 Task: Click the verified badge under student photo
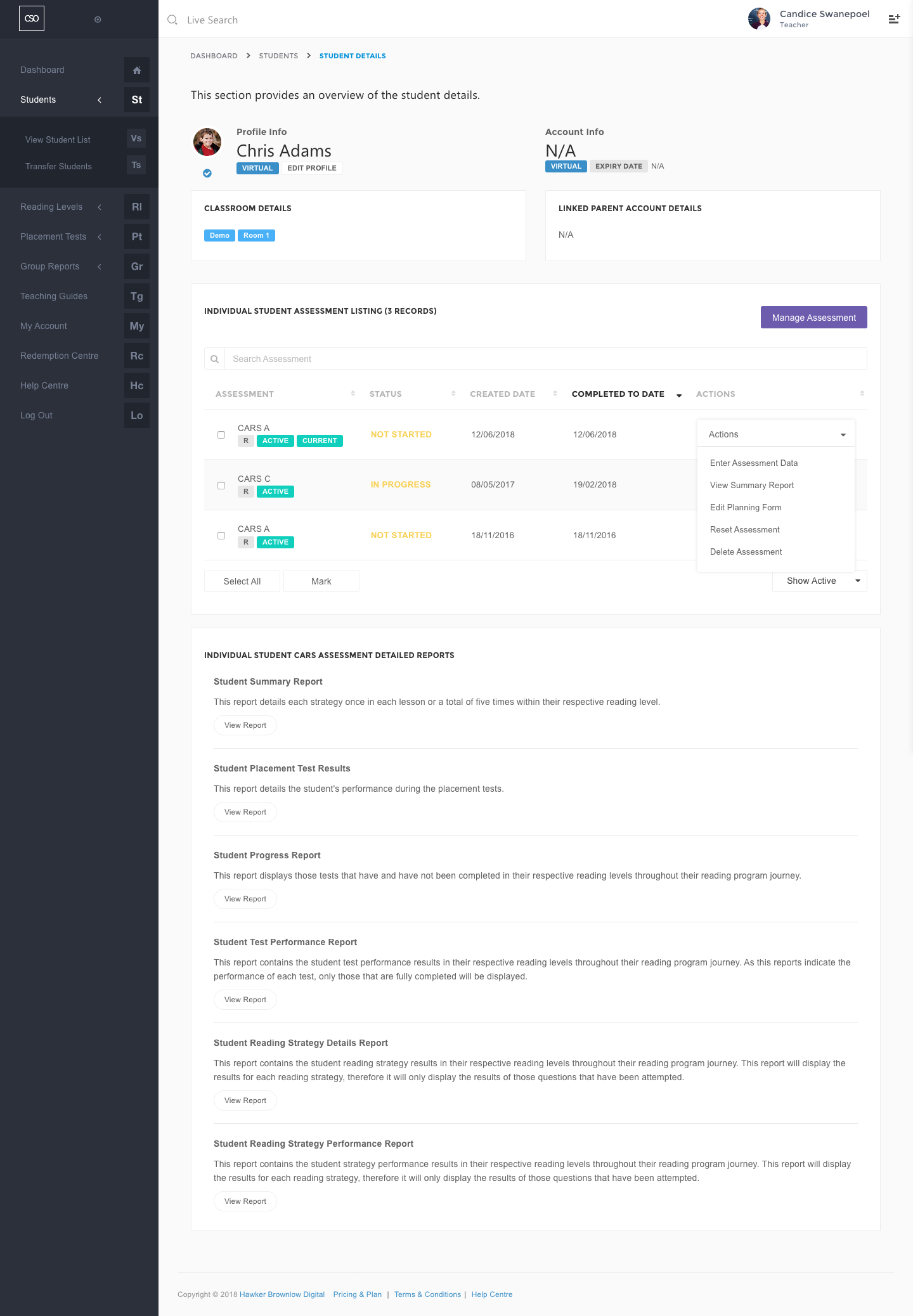coord(207,173)
